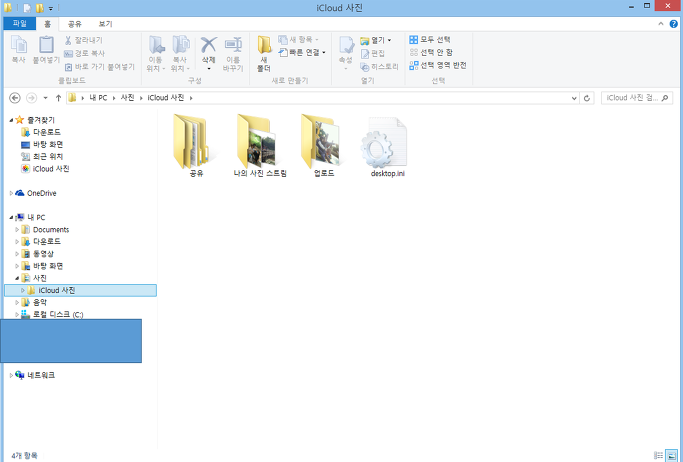Click 히스토리 (History) in the ribbon
The height and width of the screenshot is (462, 683).
pos(379,67)
